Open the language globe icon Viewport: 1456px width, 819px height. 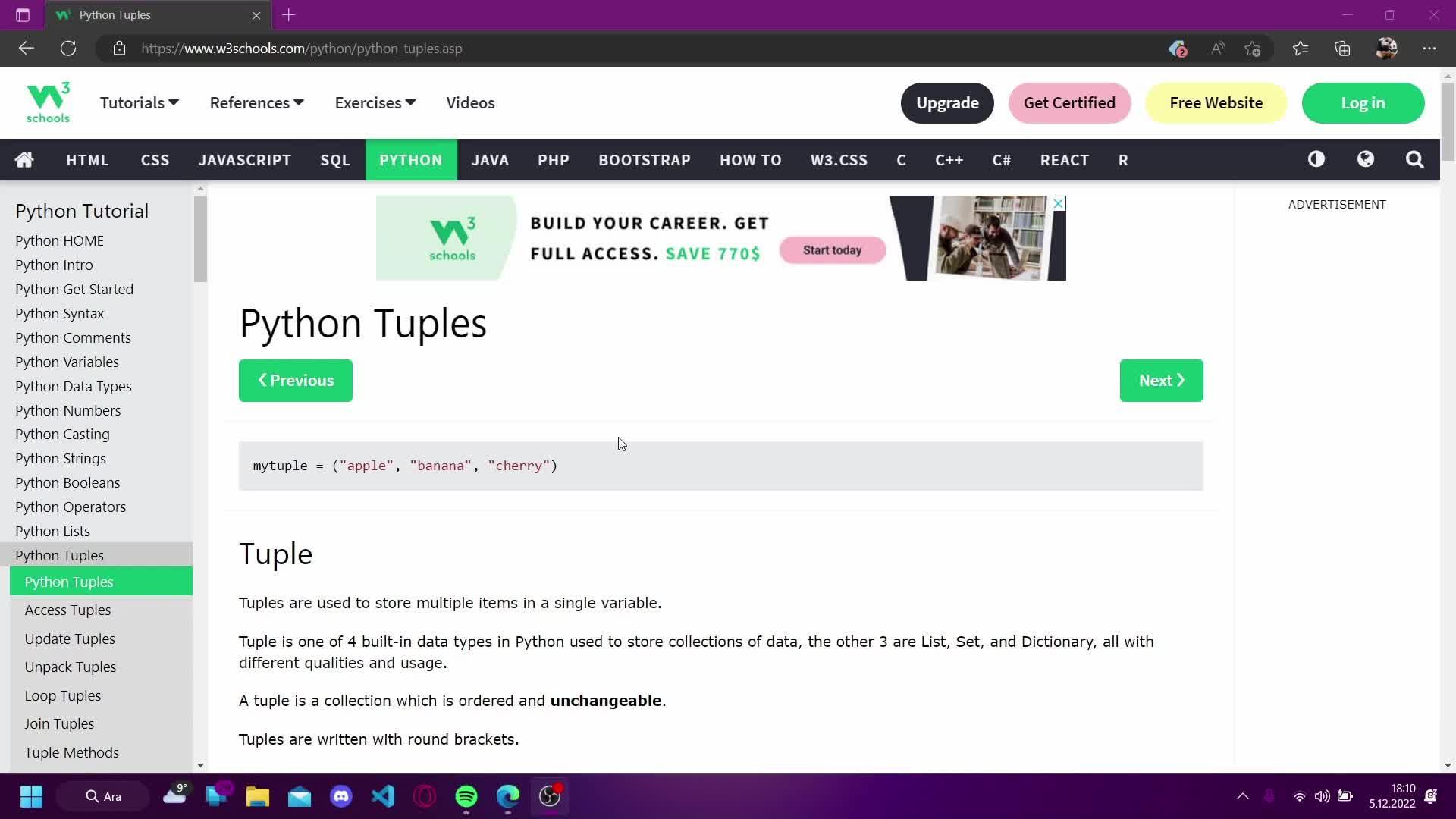(1366, 159)
